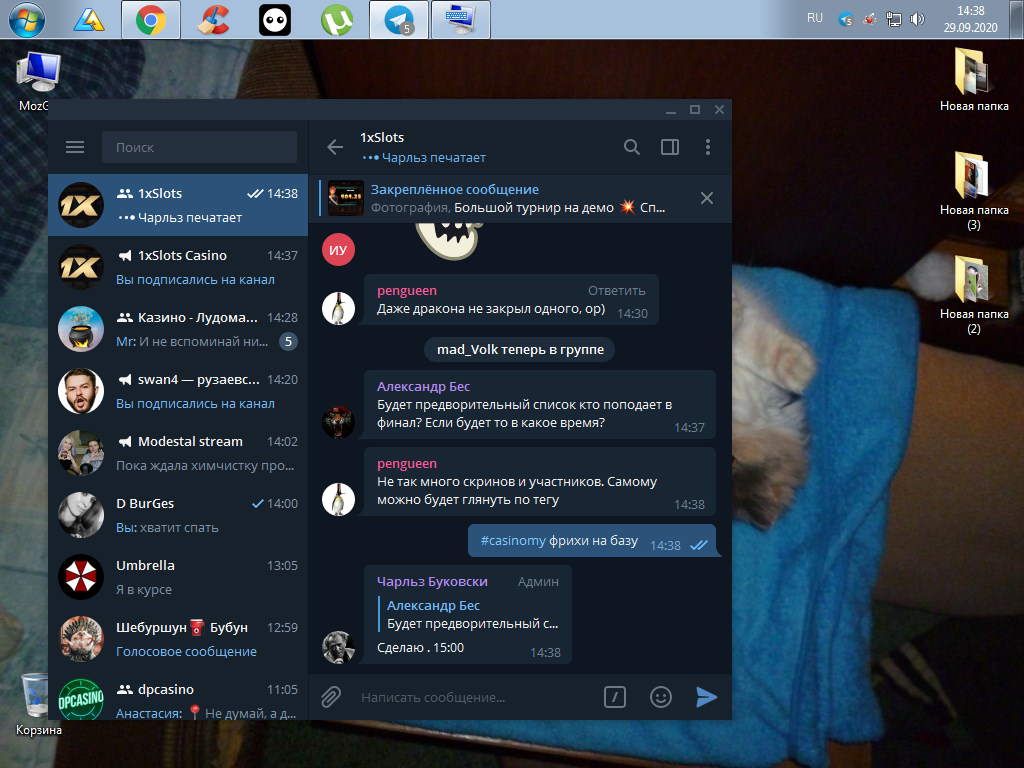Click the RU language indicator
Image resolution: width=1024 pixels, height=768 pixels.
pyautogui.click(x=815, y=18)
